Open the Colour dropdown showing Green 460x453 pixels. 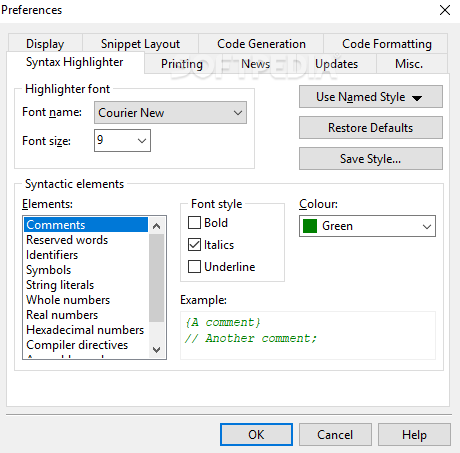tap(367, 226)
